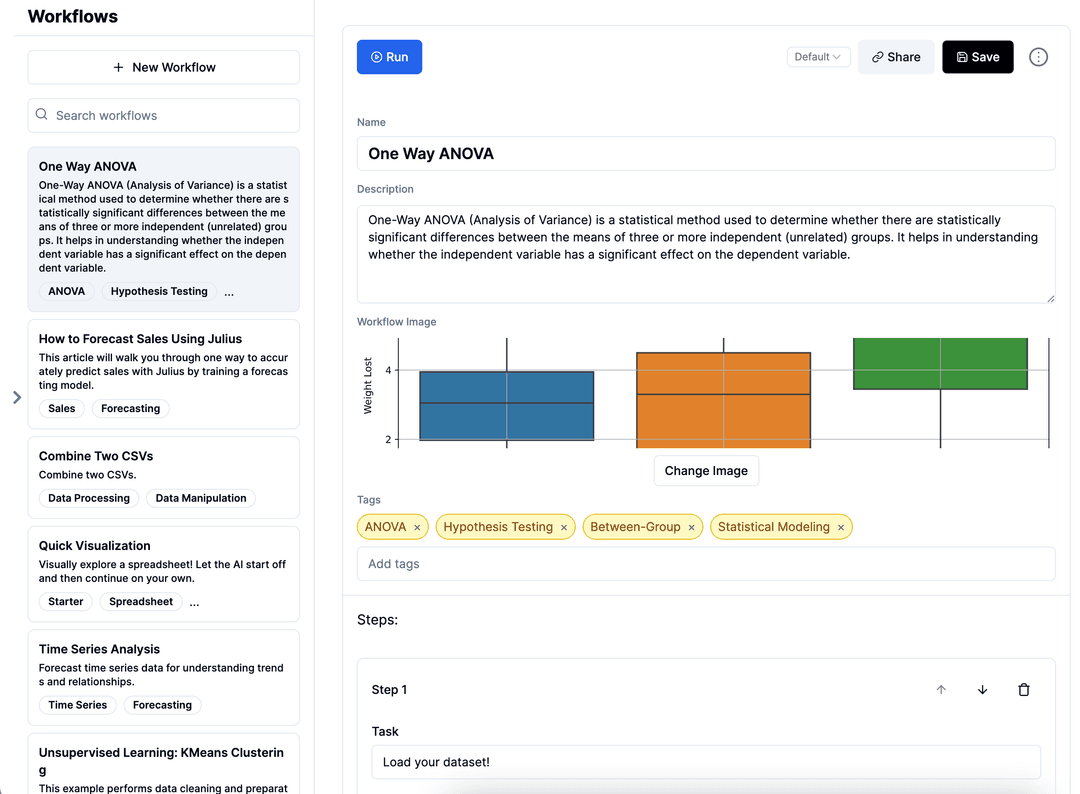Click the Between-Group tag label
This screenshot has width=1080, height=794.
click(x=635, y=527)
